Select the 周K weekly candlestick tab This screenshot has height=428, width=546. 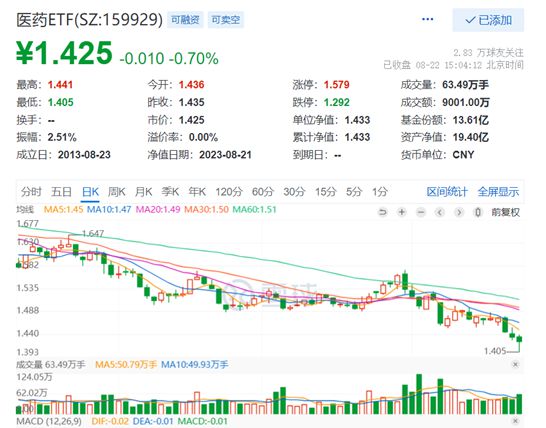pyautogui.click(x=117, y=192)
